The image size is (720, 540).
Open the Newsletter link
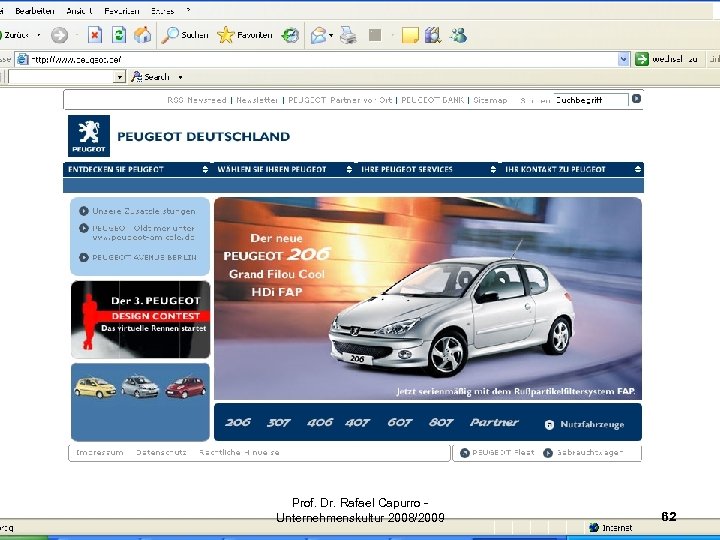[257, 100]
